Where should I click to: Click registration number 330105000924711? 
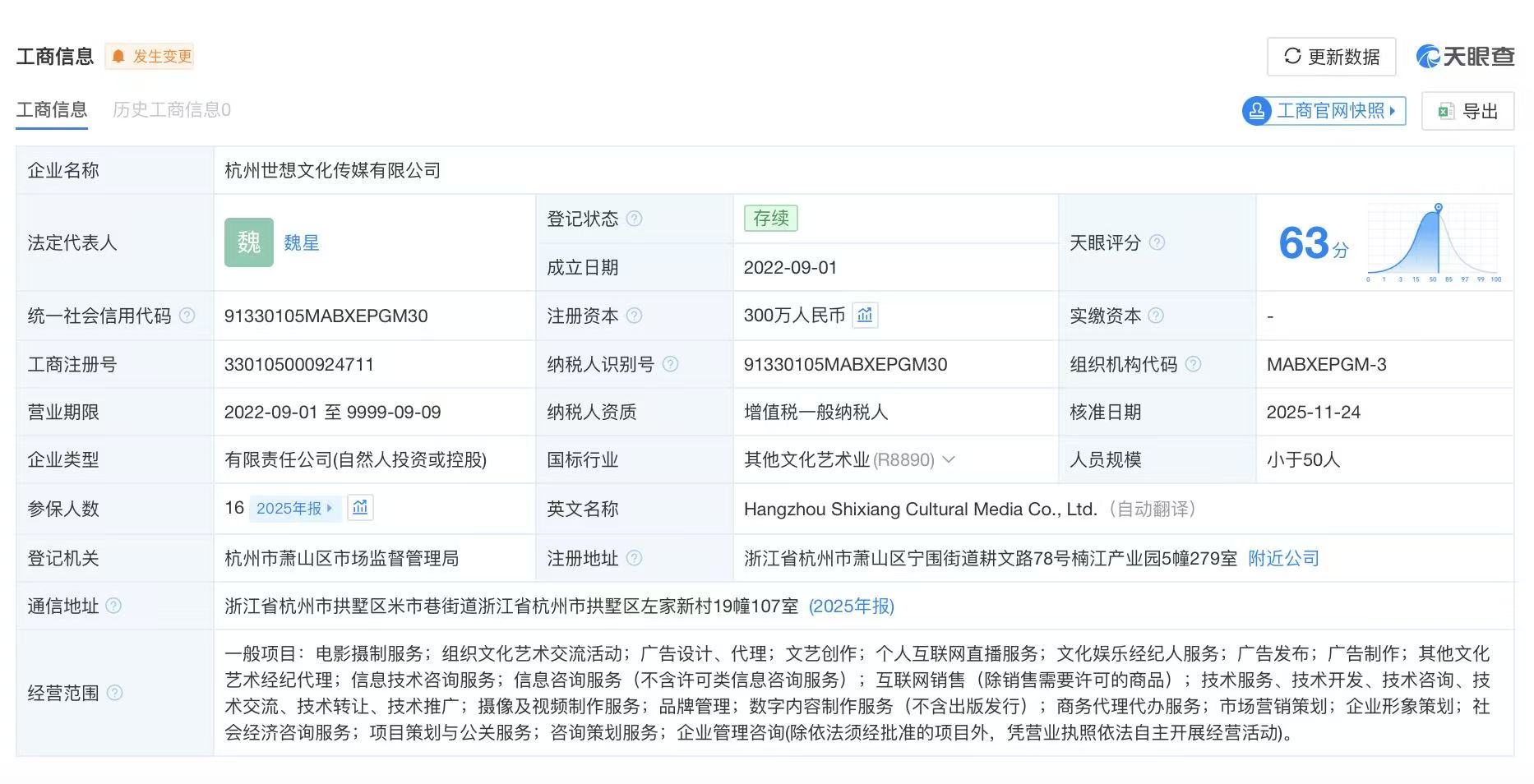coord(299,365)
